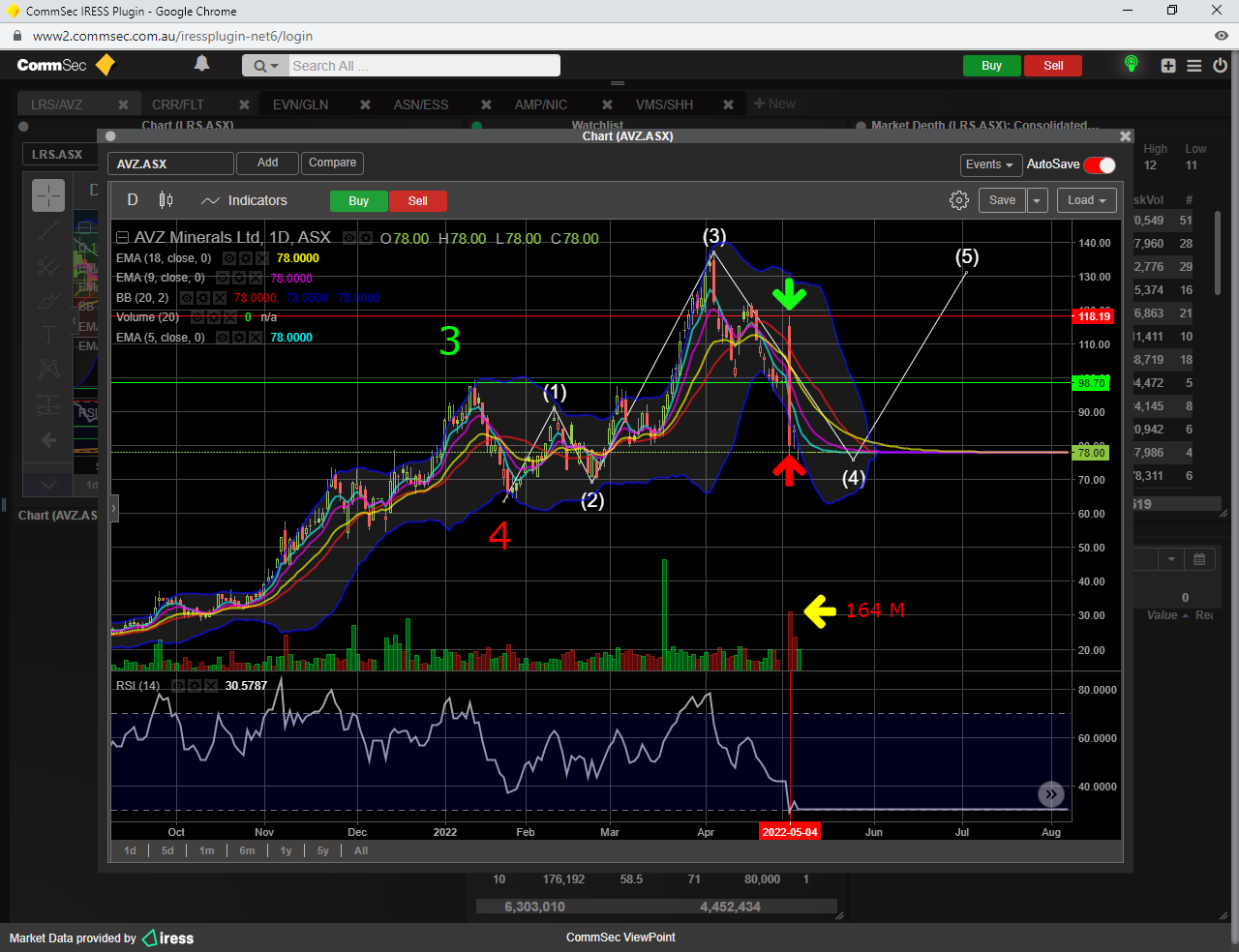Switch to the ASN/ESS tab
Image resolution: width=1239 pixels, height=952 pixels.
421,104
